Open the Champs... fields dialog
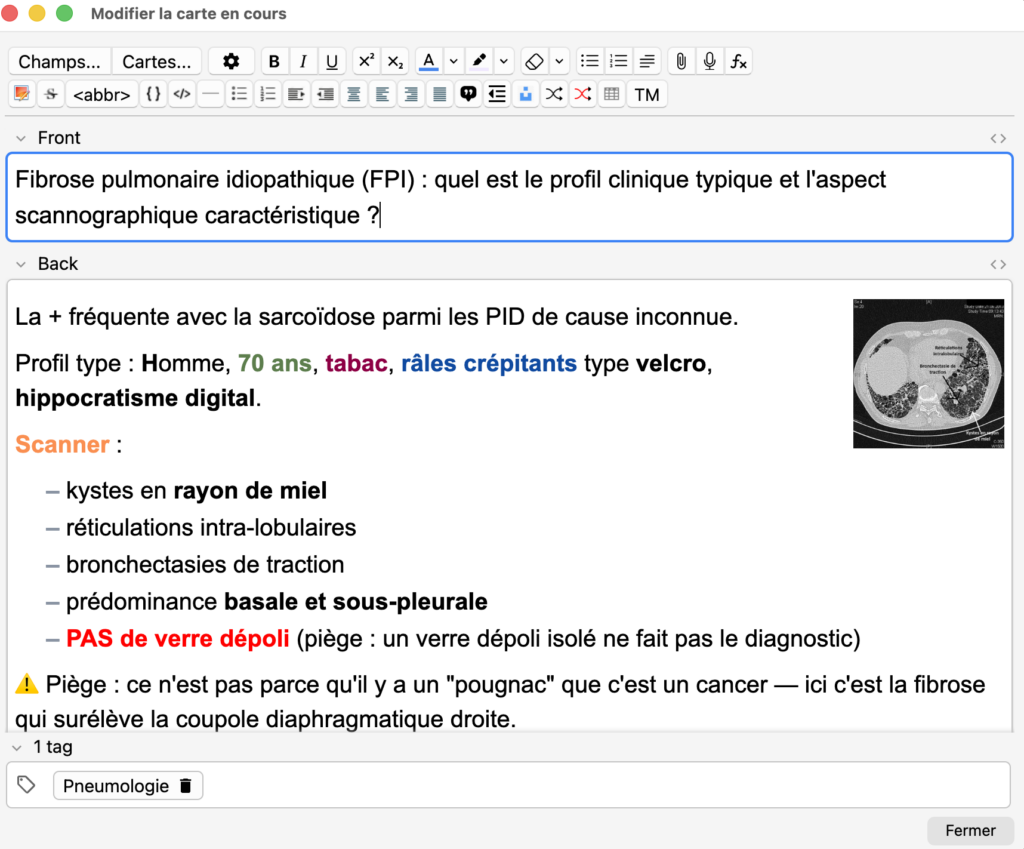Screen dimensions: 1024x849 [59, 61]
